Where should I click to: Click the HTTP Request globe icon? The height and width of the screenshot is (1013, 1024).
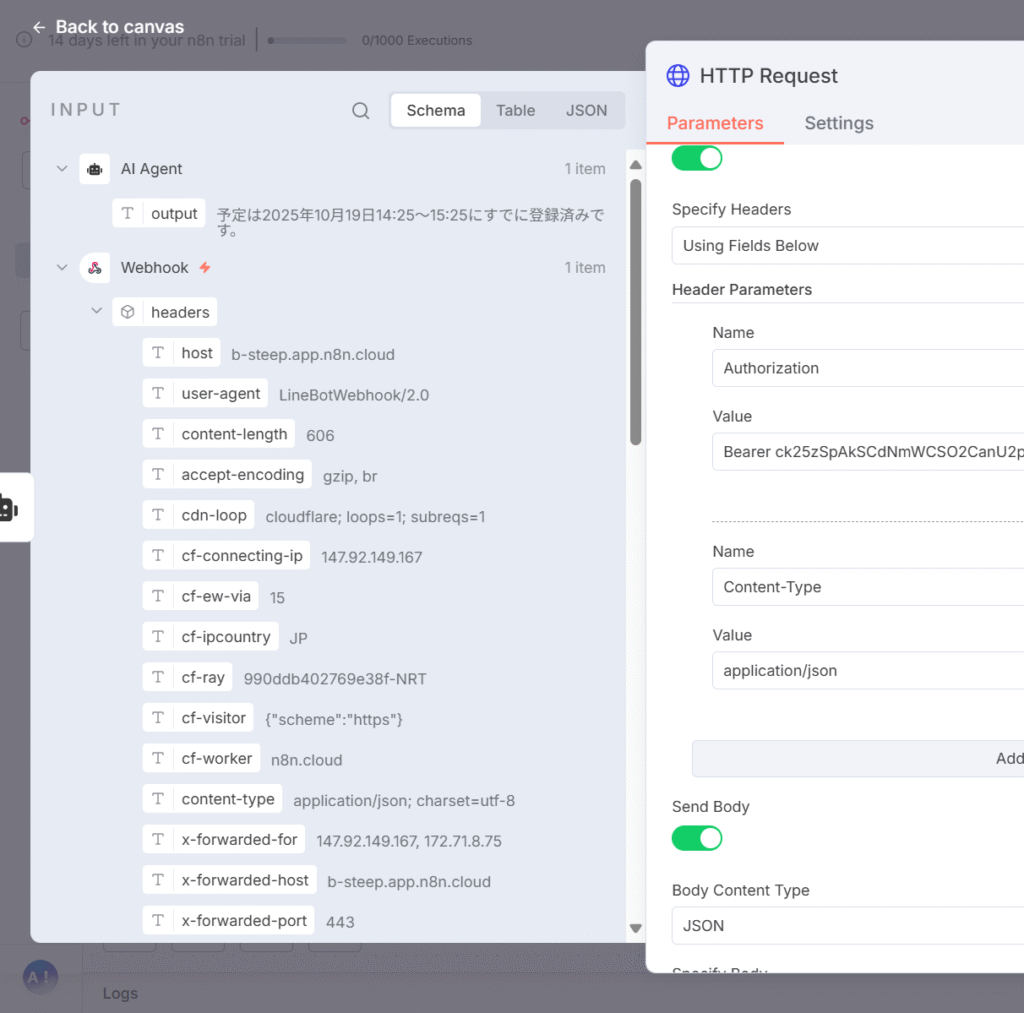click(x=678, y=76)
